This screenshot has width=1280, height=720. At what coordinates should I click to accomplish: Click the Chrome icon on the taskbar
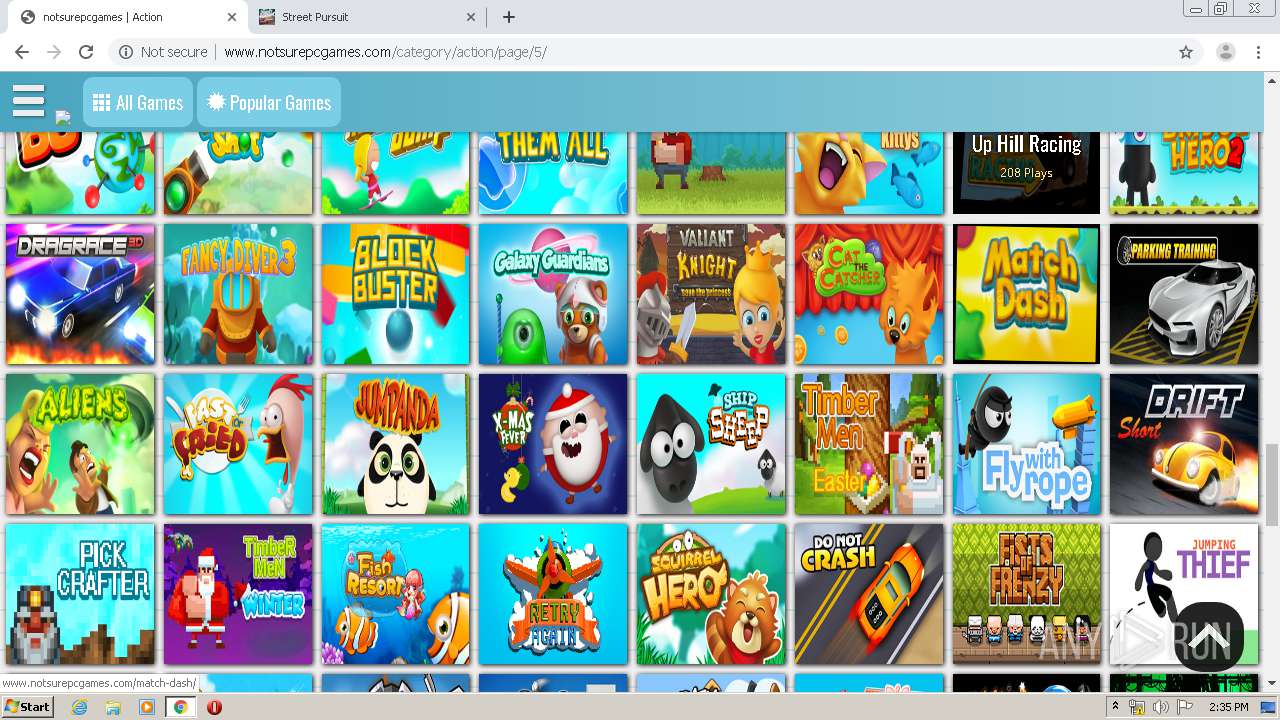pos(180,707)
